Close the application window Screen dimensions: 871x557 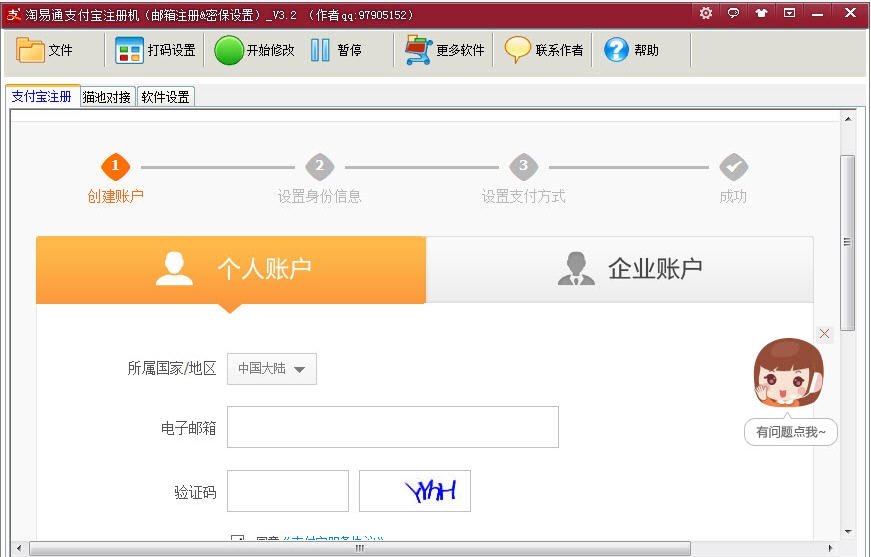click(850, 13)
